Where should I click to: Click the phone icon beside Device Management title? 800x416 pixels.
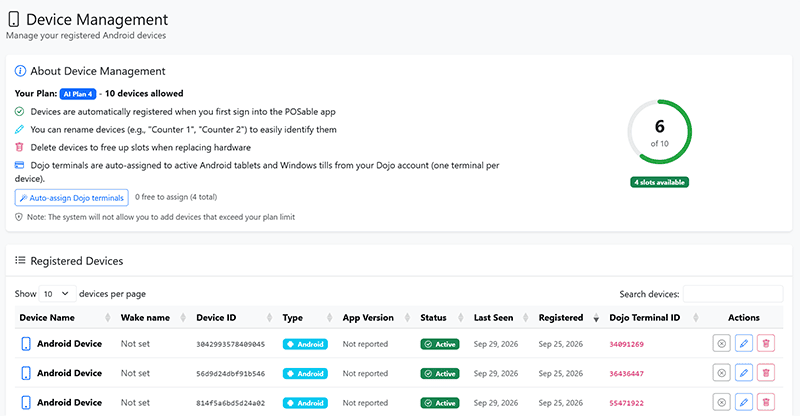point(14,19)
